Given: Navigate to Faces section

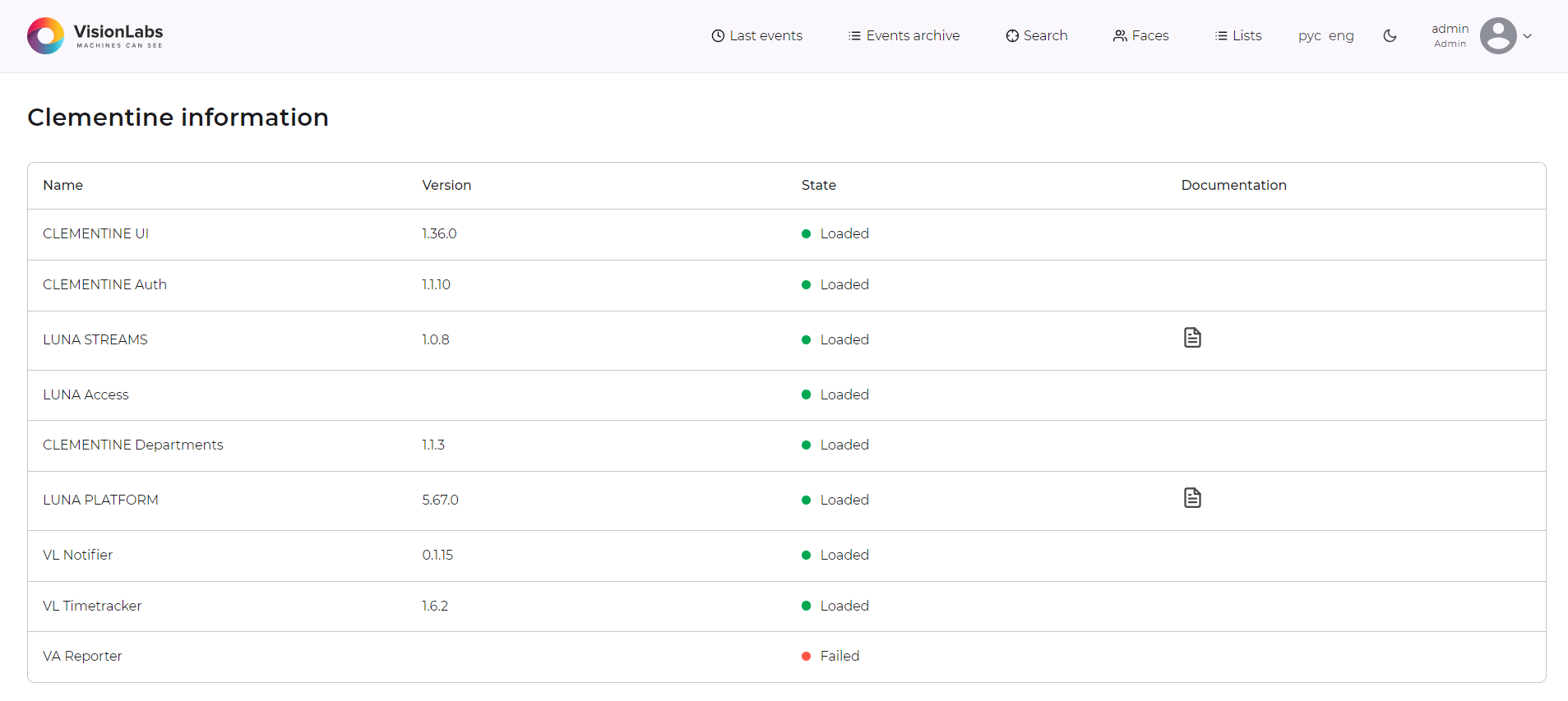Looking at the screenshot, I should point(1140,36).
